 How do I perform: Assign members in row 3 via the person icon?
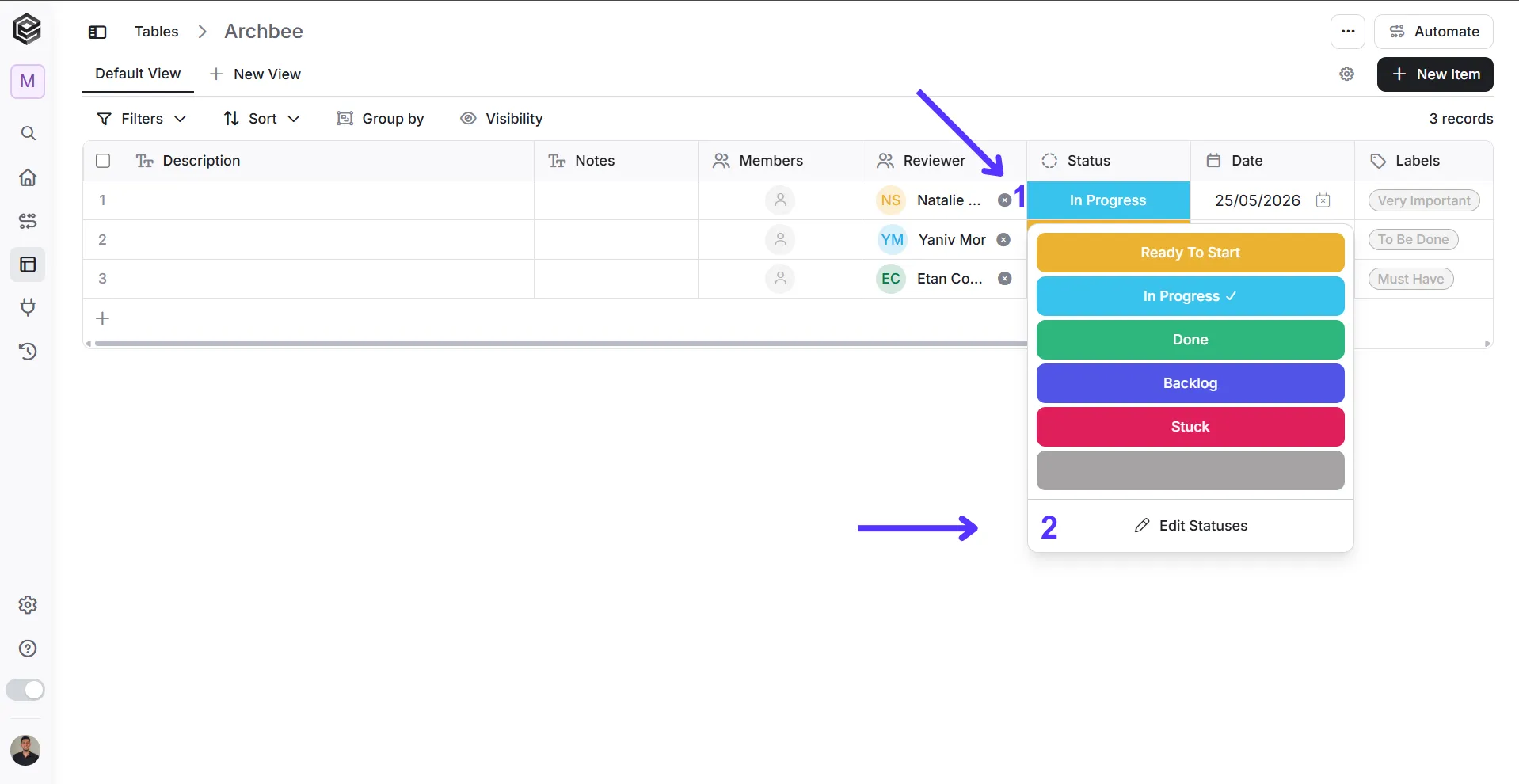point(780,279)
